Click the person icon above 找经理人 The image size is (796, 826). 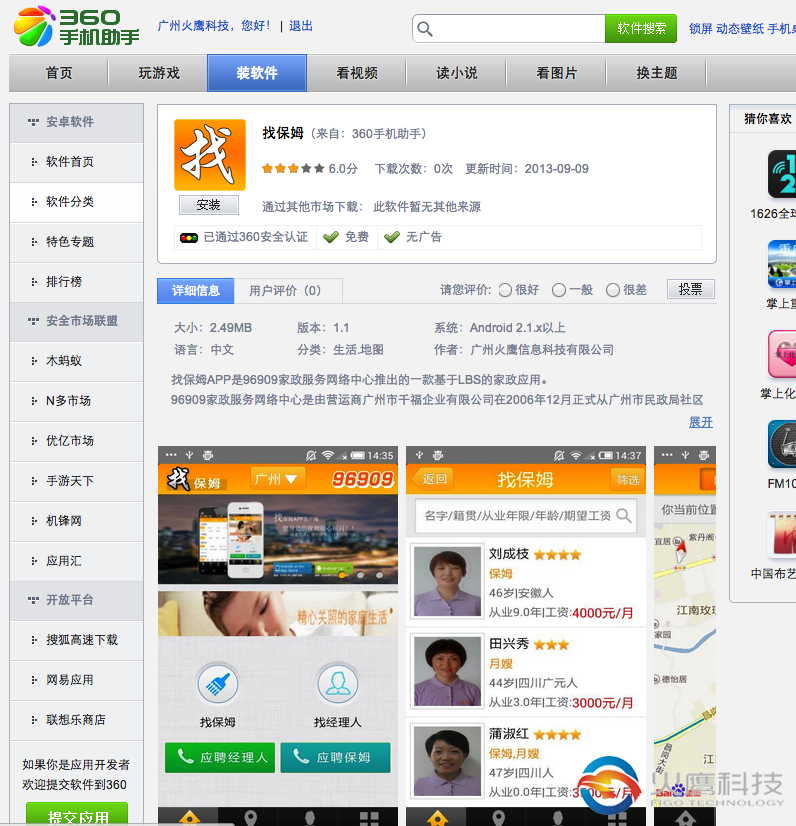point(338,684)
